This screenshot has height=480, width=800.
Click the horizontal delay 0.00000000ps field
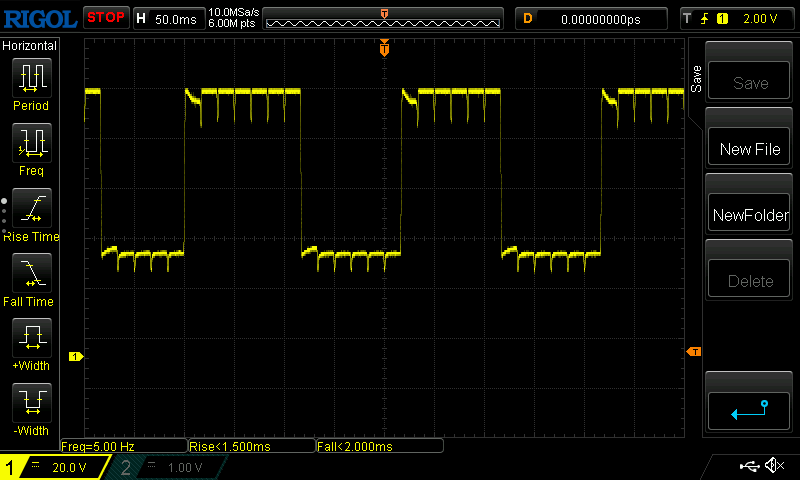(x=600, y=18)
